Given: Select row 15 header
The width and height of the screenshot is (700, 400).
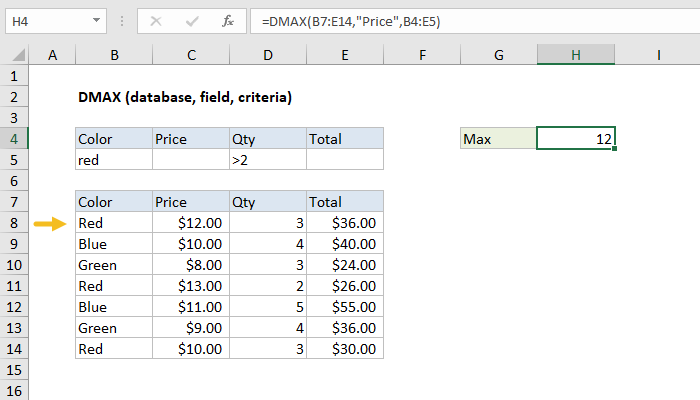Looking at the screenshot, I should (x=14, y=370).
